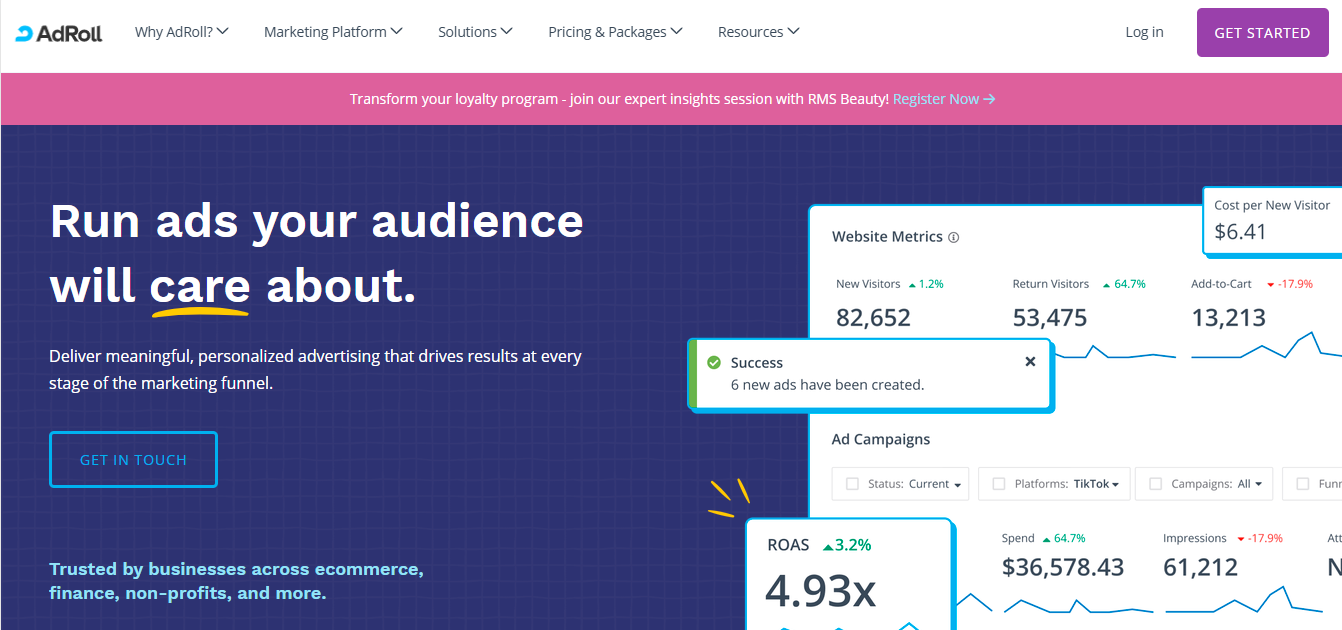
Task: Click the Website Metrics info icon
Action: (953, 238)
